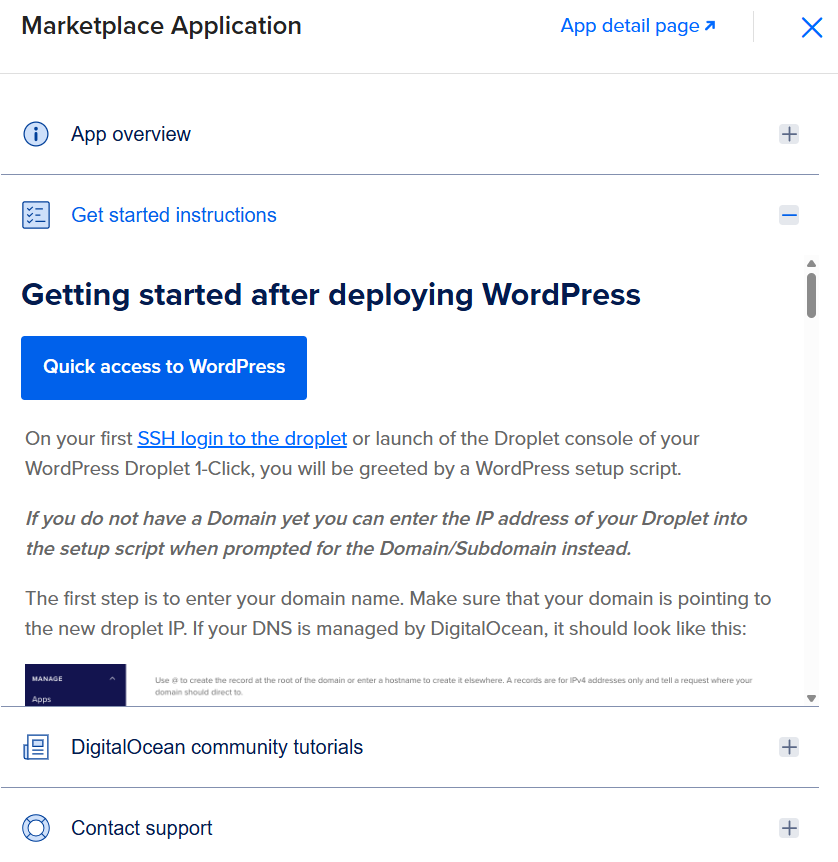Click 'Getting started after deploying WordPress' heading
This screenshot has height=862, width=838.
pos(331,295)
